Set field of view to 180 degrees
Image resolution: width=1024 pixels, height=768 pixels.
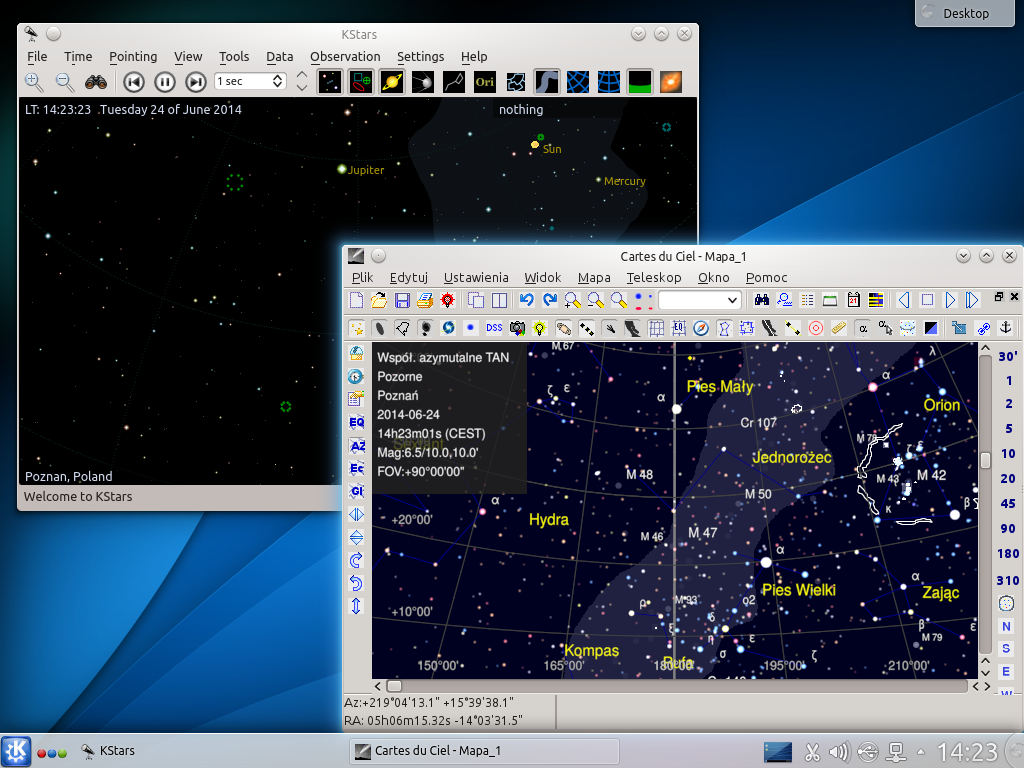pos(1008,554)
